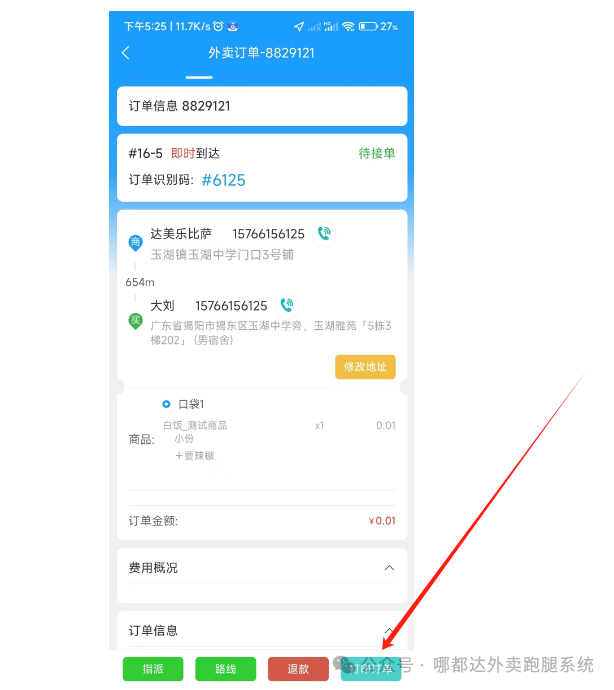Select the 口袋1 radio button
The width and height of the screenshot is (614, 690).
coord(166,404)
